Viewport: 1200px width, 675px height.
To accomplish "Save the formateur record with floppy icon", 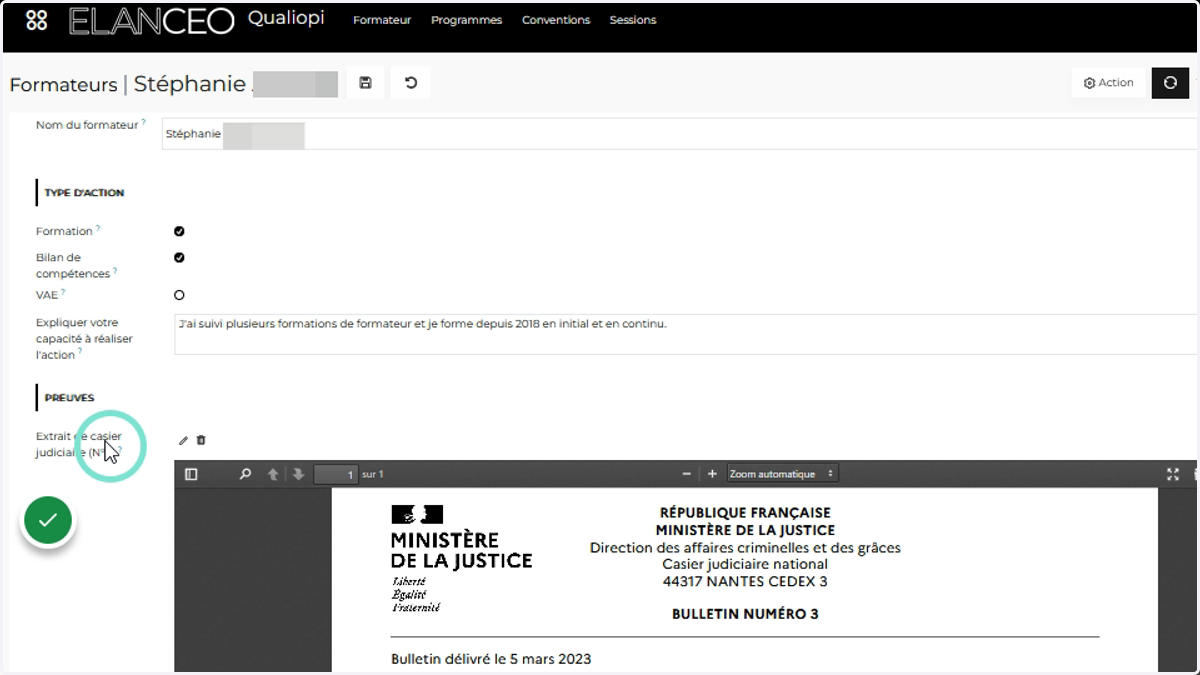I will point(365,83).
